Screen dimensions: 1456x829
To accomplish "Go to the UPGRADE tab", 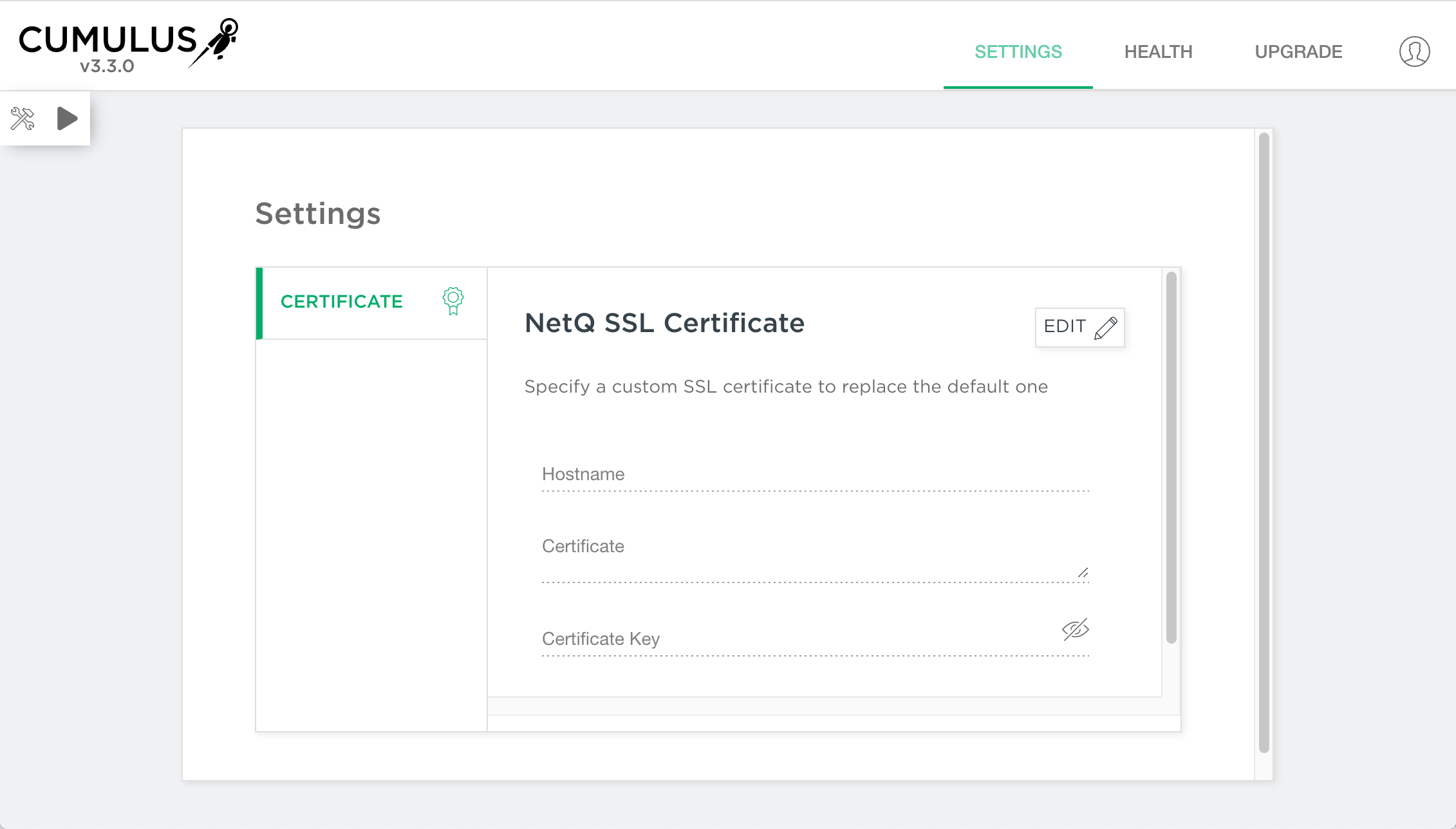I will [1298, 51].
